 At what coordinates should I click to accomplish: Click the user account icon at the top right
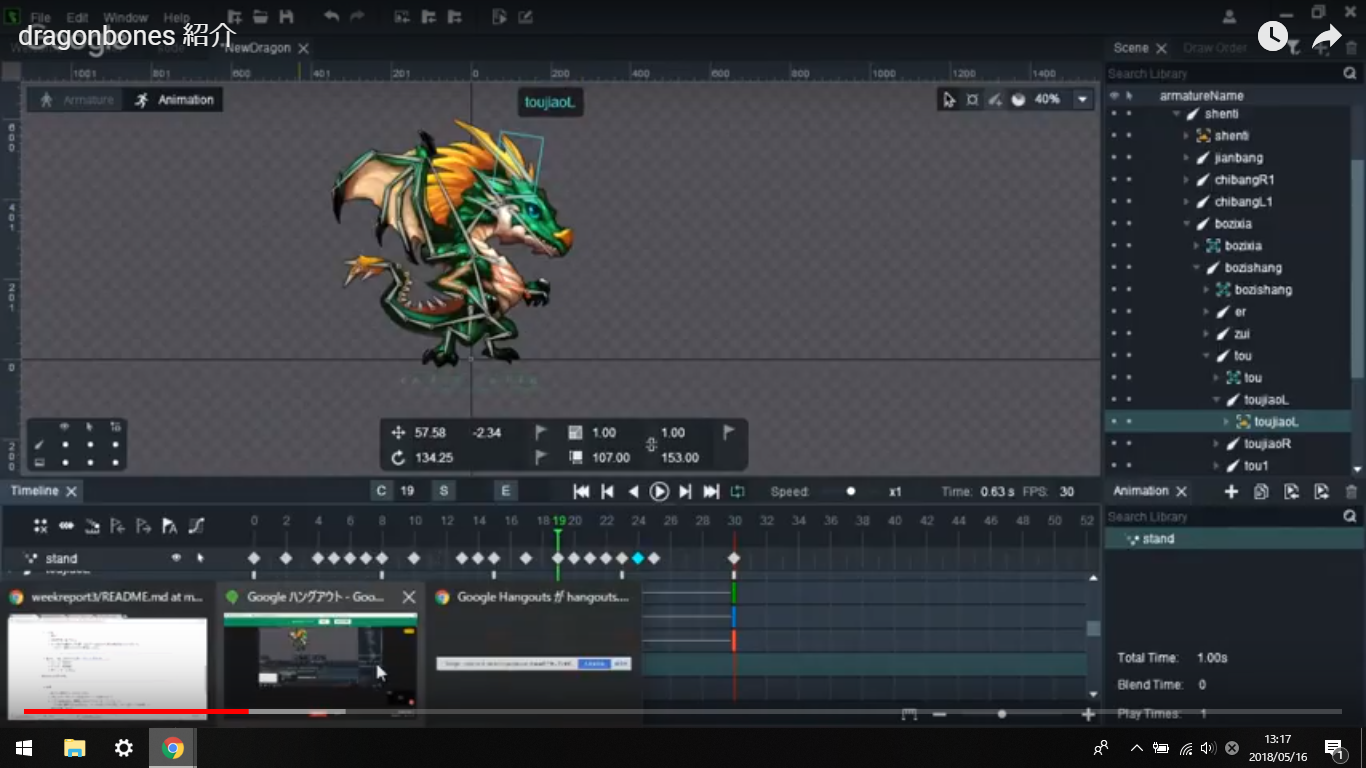tap(1230, 17)
